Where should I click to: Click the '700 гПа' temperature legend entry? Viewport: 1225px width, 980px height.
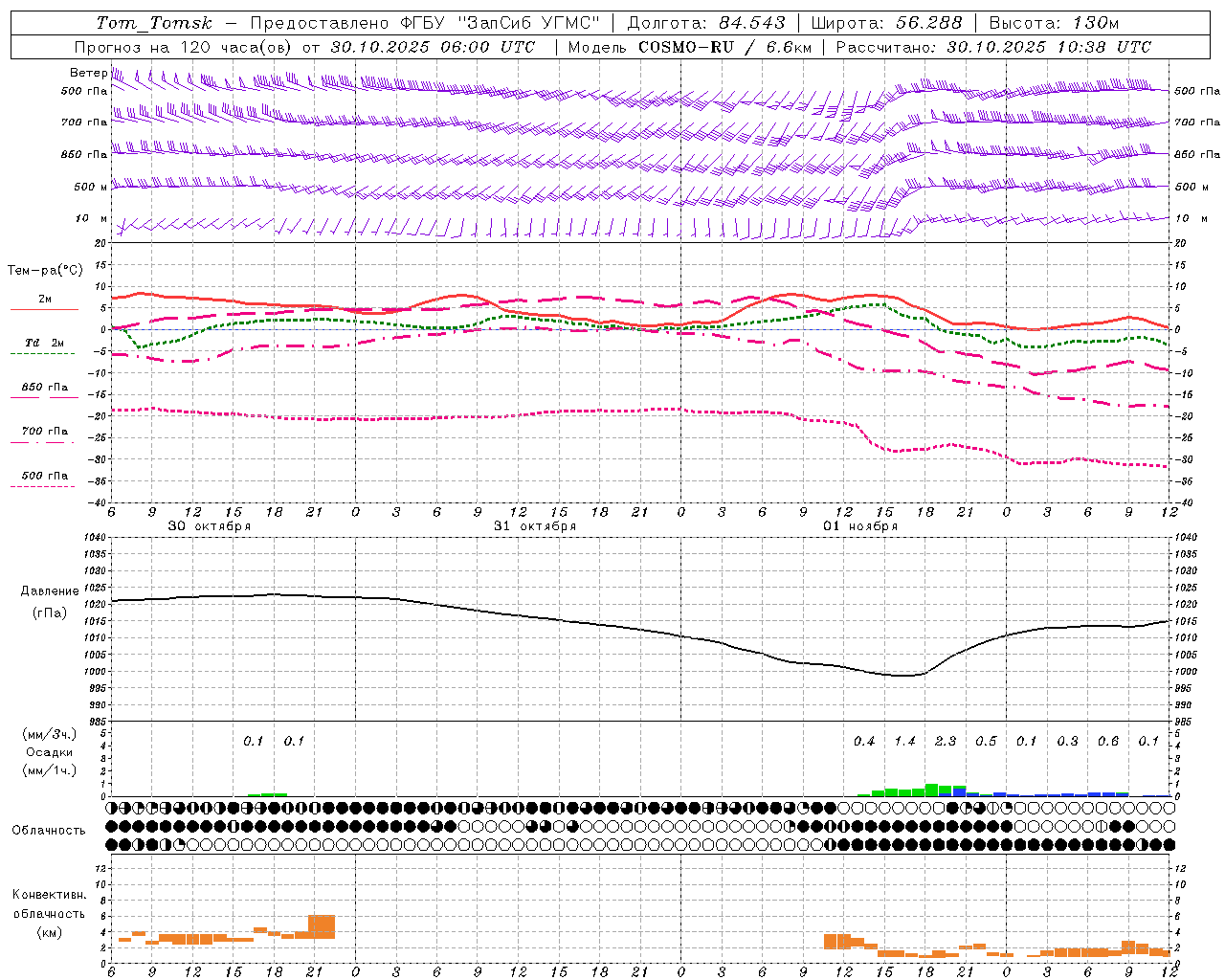tap(45, 432)
